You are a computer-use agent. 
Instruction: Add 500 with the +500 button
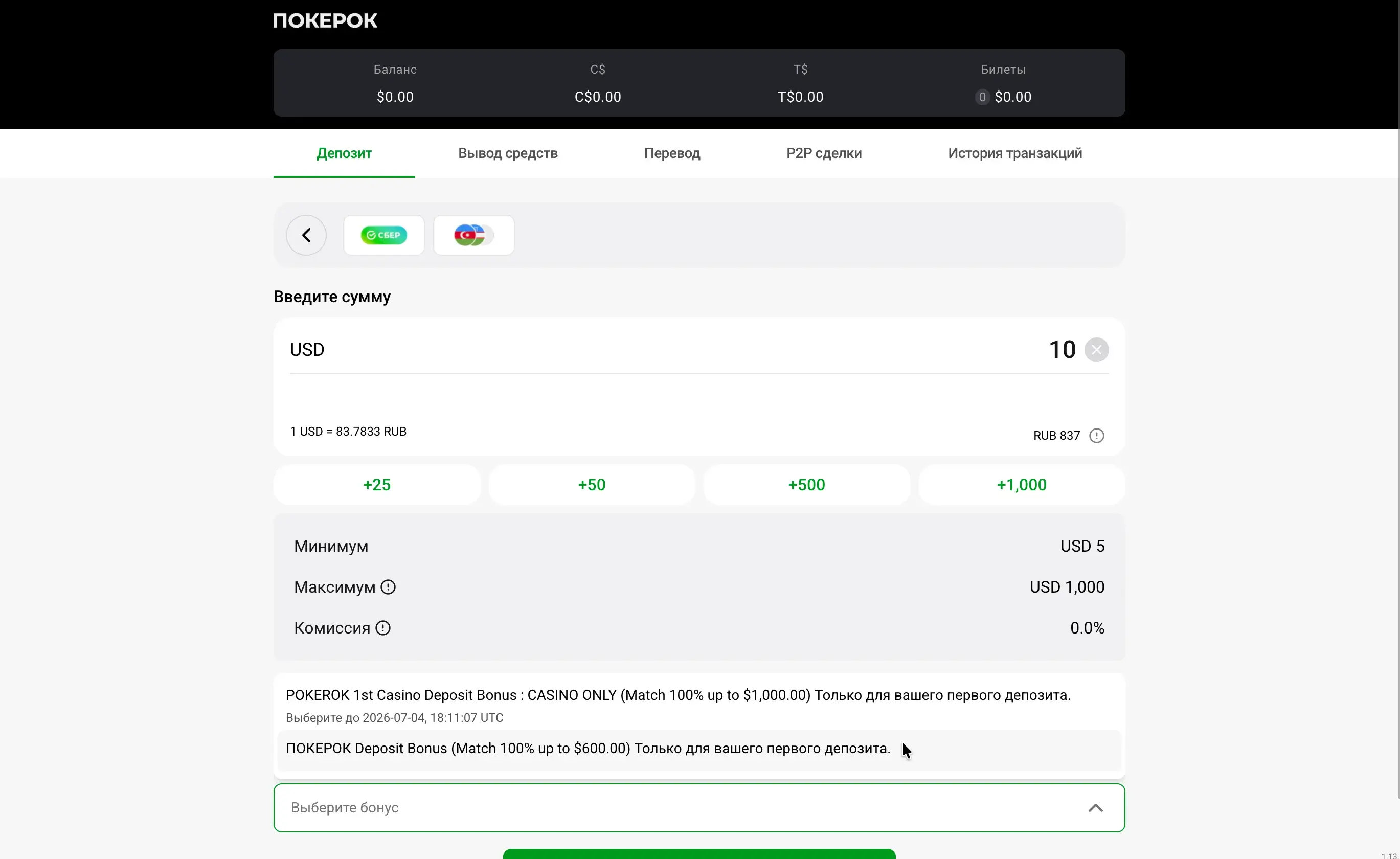pyautogui.click(x=807, y=485)
